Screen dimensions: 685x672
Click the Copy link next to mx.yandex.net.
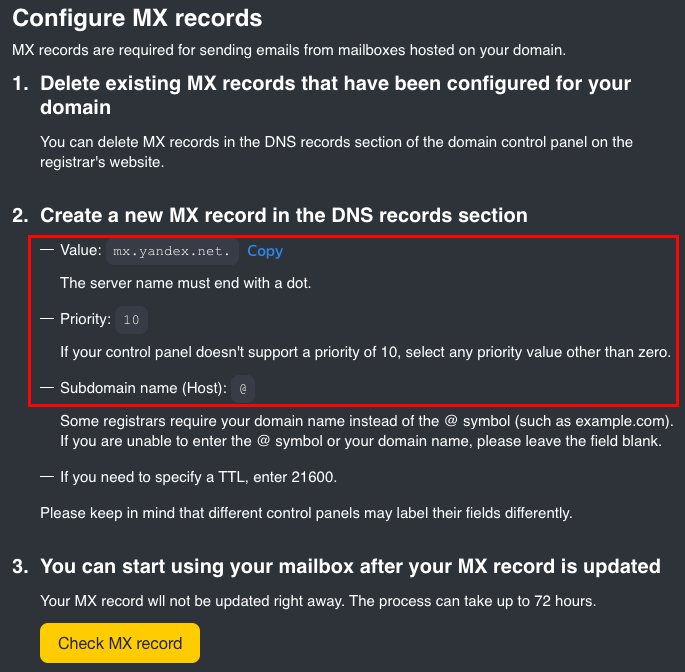point(265,251)
